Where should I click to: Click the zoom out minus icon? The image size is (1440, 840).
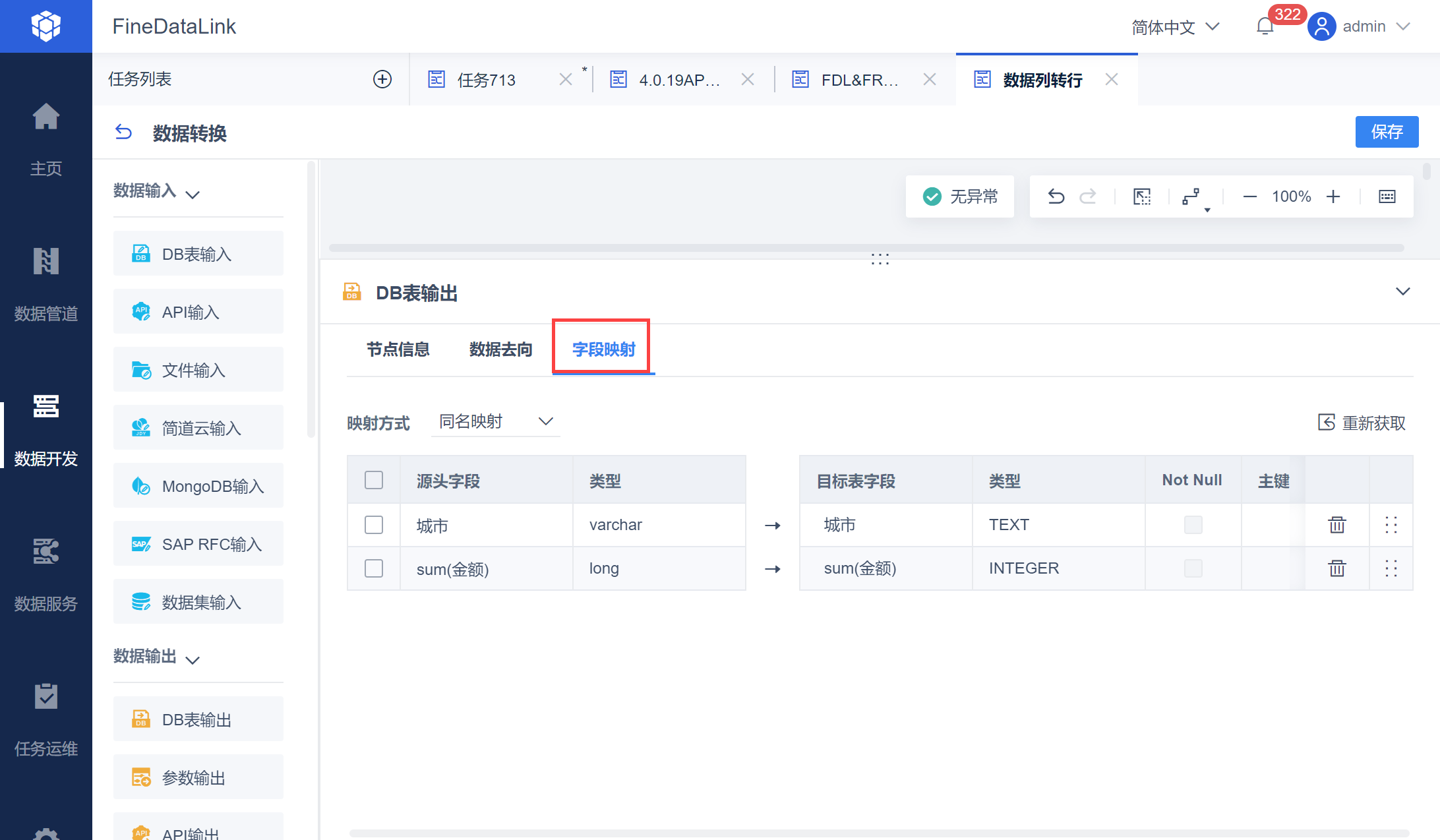coord(1249,196)
